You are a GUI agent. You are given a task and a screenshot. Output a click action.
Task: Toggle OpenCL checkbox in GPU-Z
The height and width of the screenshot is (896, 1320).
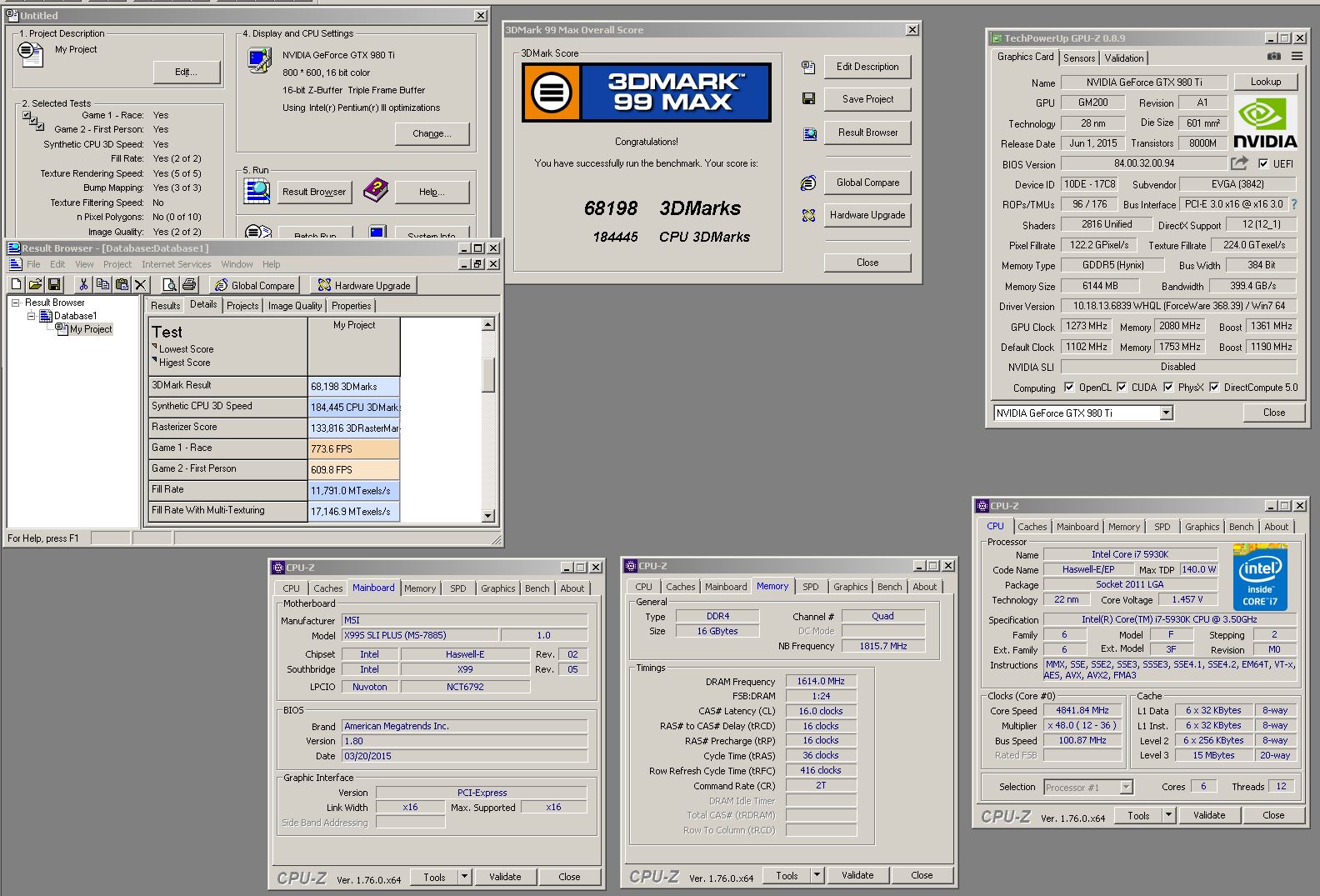coord(1069,387)
